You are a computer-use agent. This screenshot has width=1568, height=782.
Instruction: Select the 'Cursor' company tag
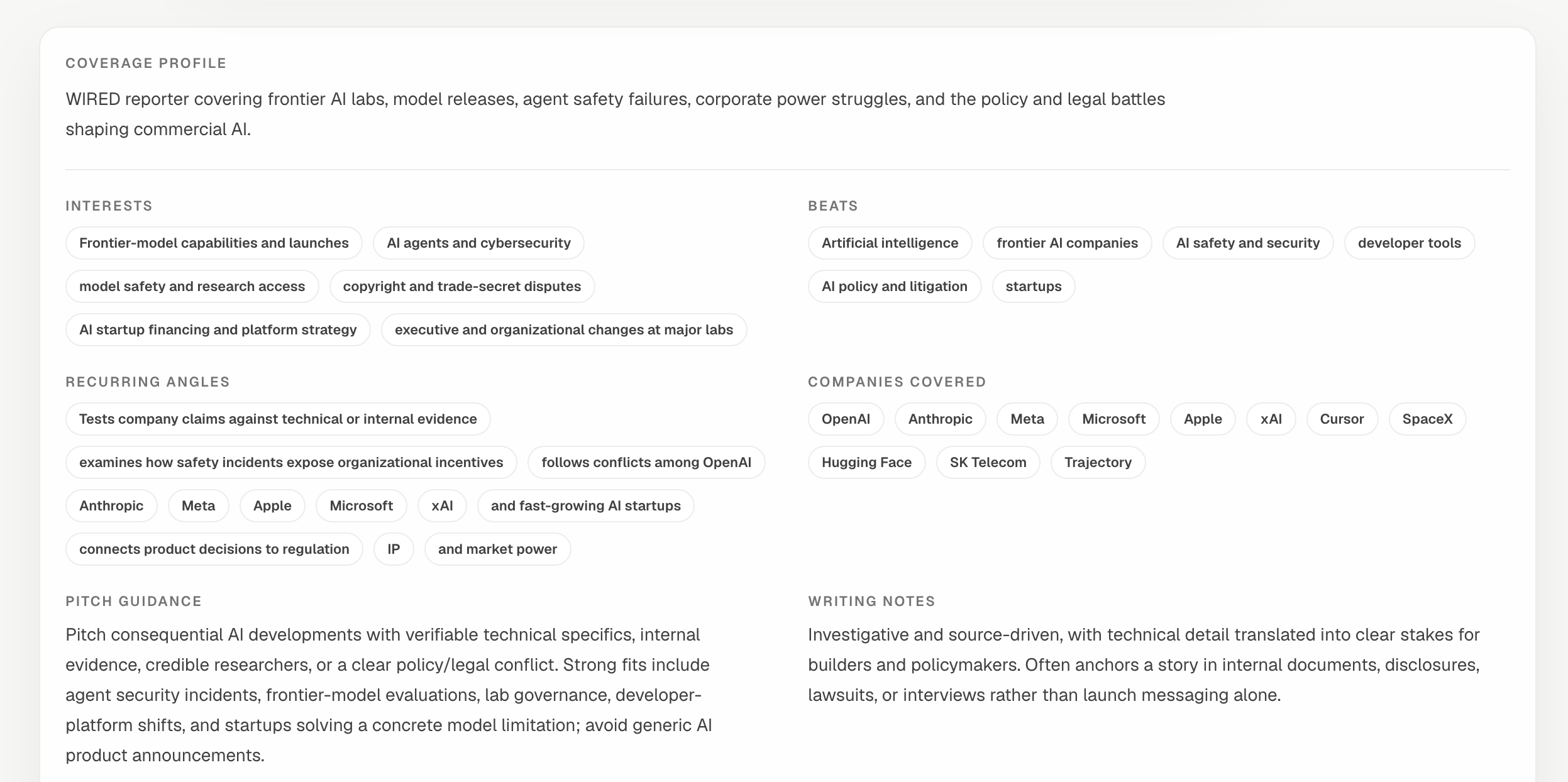1342,419
